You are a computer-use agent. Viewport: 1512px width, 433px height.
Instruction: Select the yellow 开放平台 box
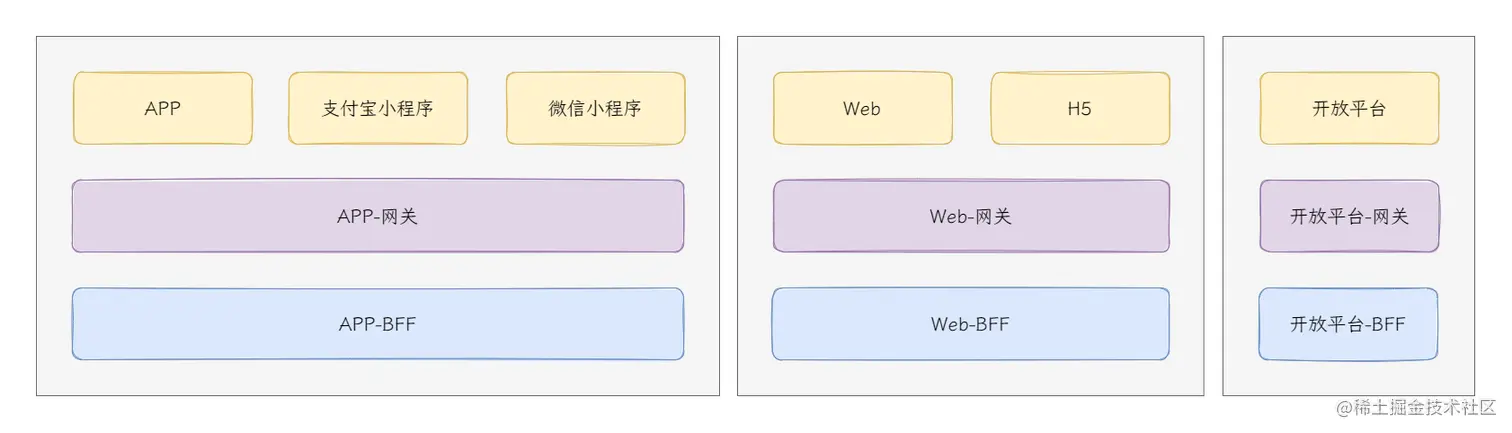click(1349, 108)
